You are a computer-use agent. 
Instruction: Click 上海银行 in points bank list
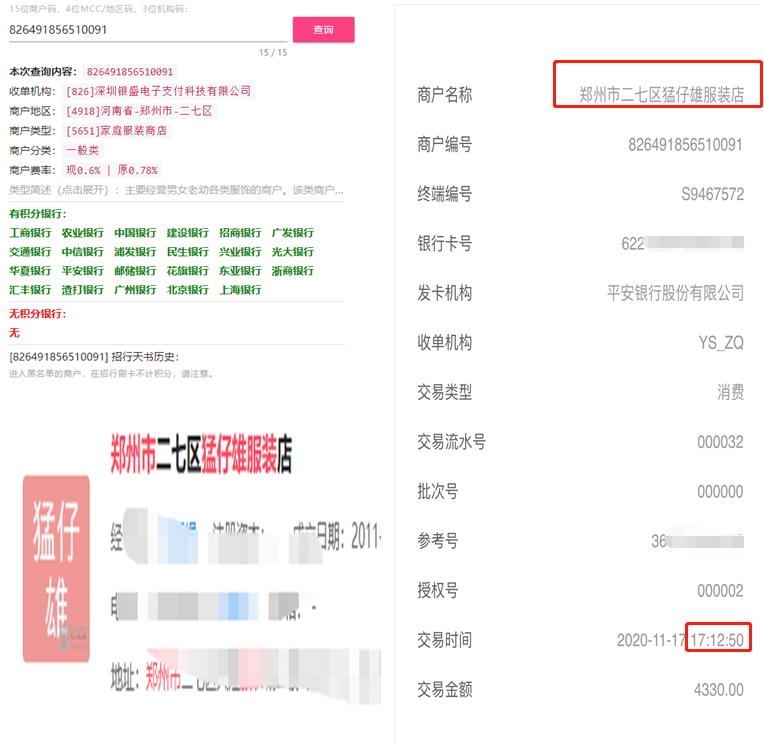pos(240,290)
